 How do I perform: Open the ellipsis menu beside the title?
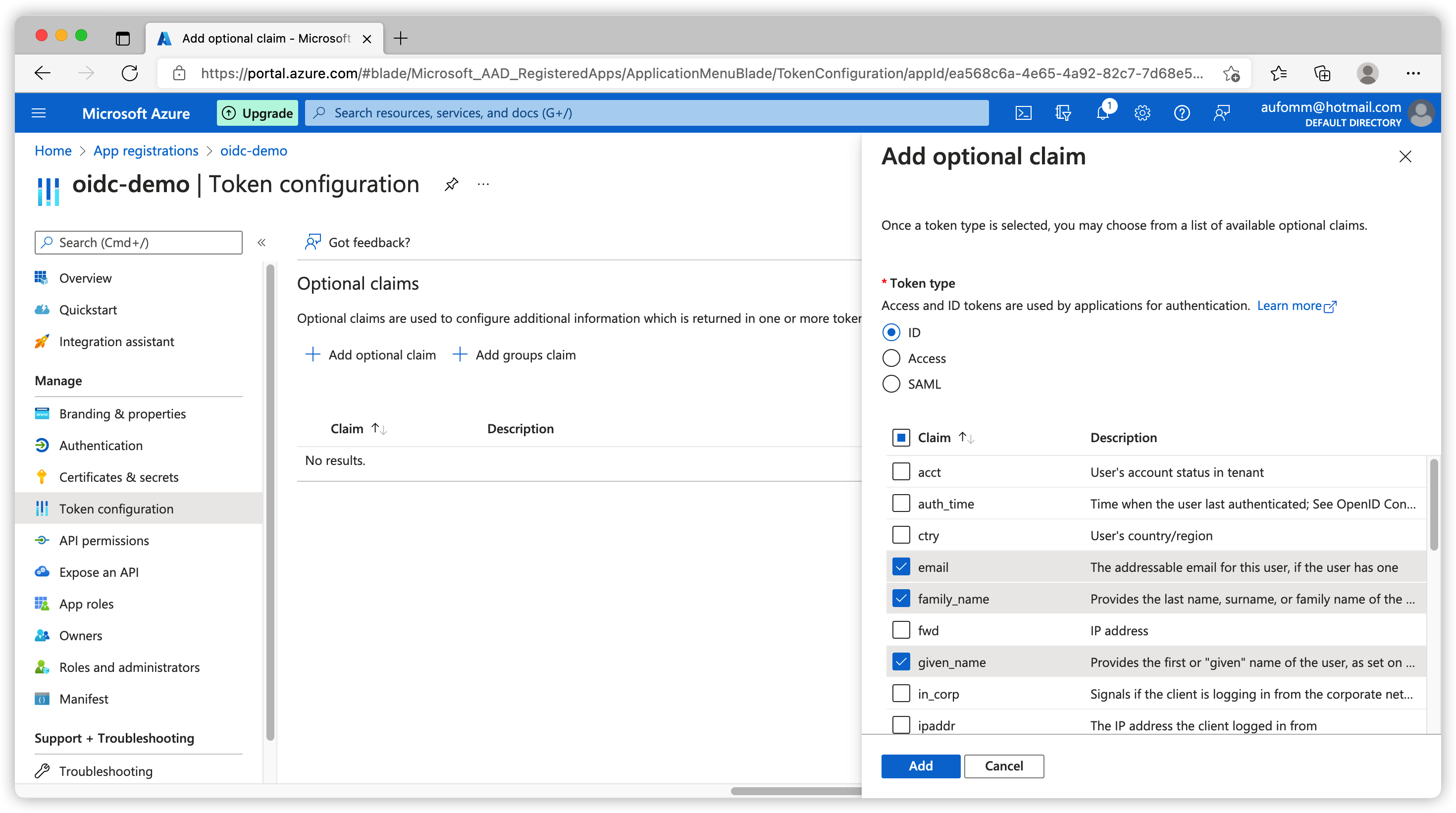pos(483,184)
